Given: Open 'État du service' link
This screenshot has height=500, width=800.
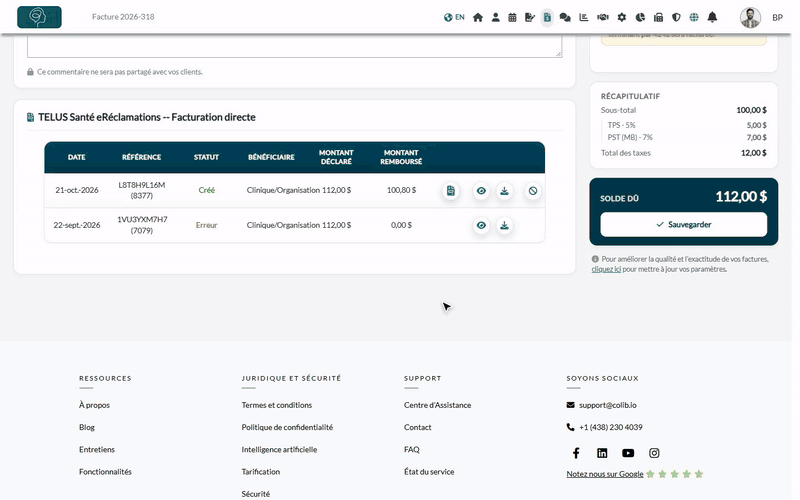Looking at the screenshot, I should click(429, 472).
